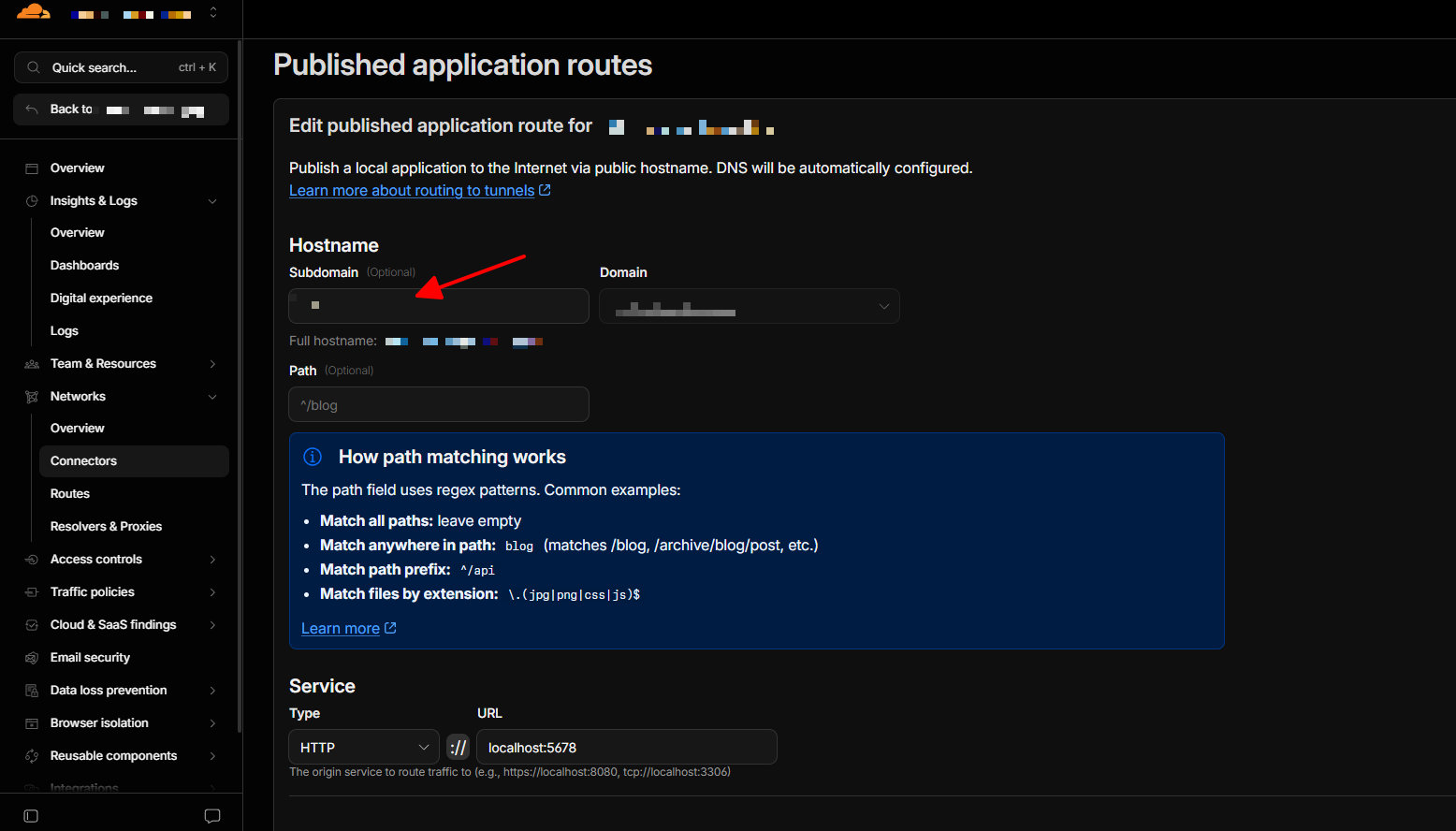Image resolution: width=1456 pixels, height=831 pixels.
Task: Click the Back to arrow icon
Action: (x=32, y=109)
